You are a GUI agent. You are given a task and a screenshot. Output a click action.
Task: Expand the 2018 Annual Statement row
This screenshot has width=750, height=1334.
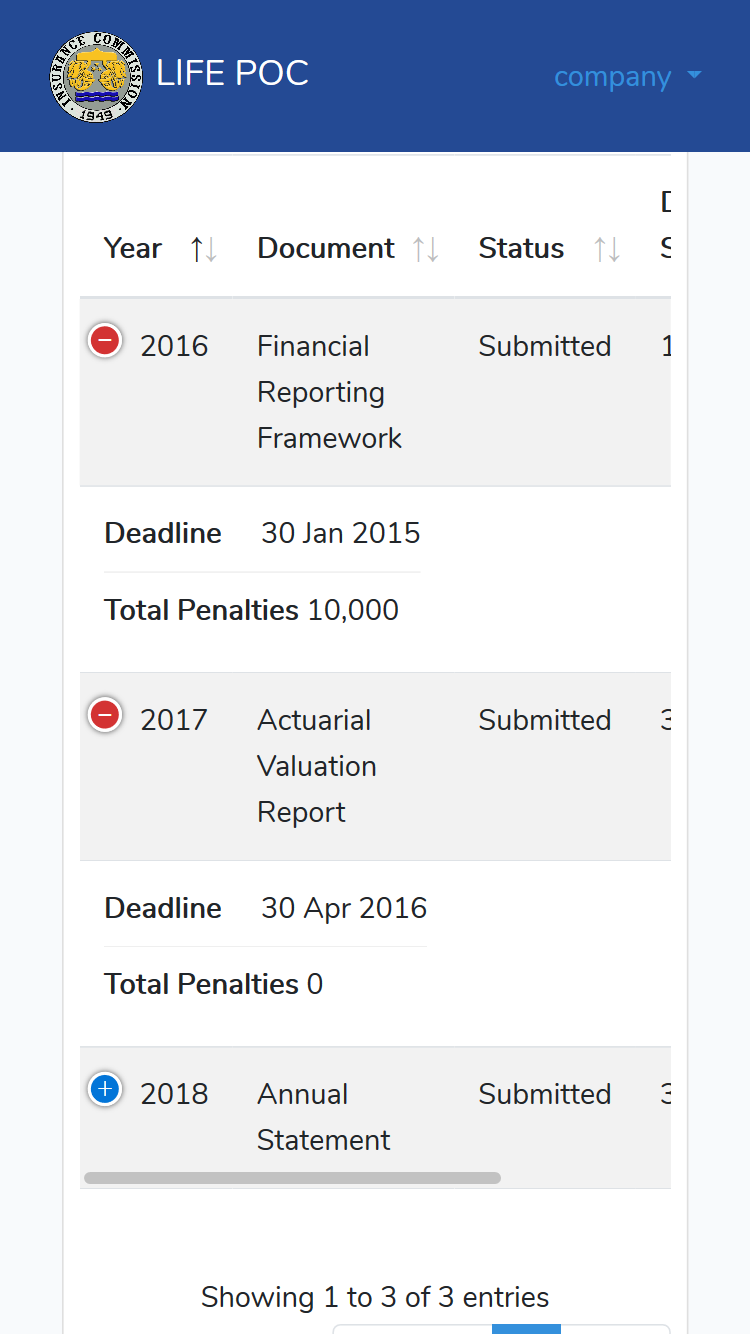click(x=105, y=1089)
